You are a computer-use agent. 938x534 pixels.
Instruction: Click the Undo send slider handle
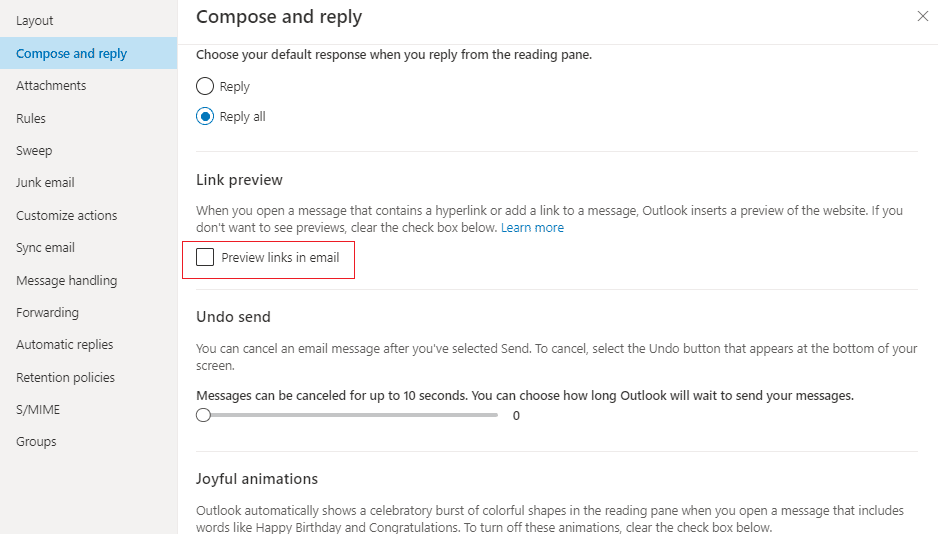(204, 415)
